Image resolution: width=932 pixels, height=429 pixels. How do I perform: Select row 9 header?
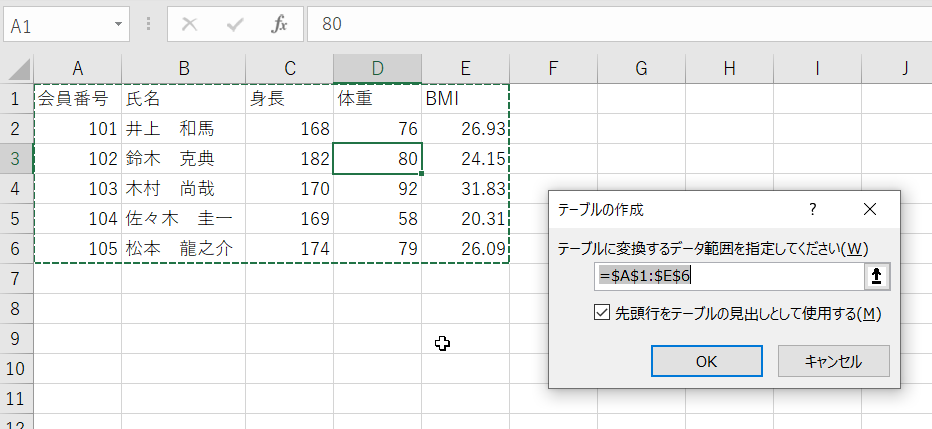click(17, 339)
